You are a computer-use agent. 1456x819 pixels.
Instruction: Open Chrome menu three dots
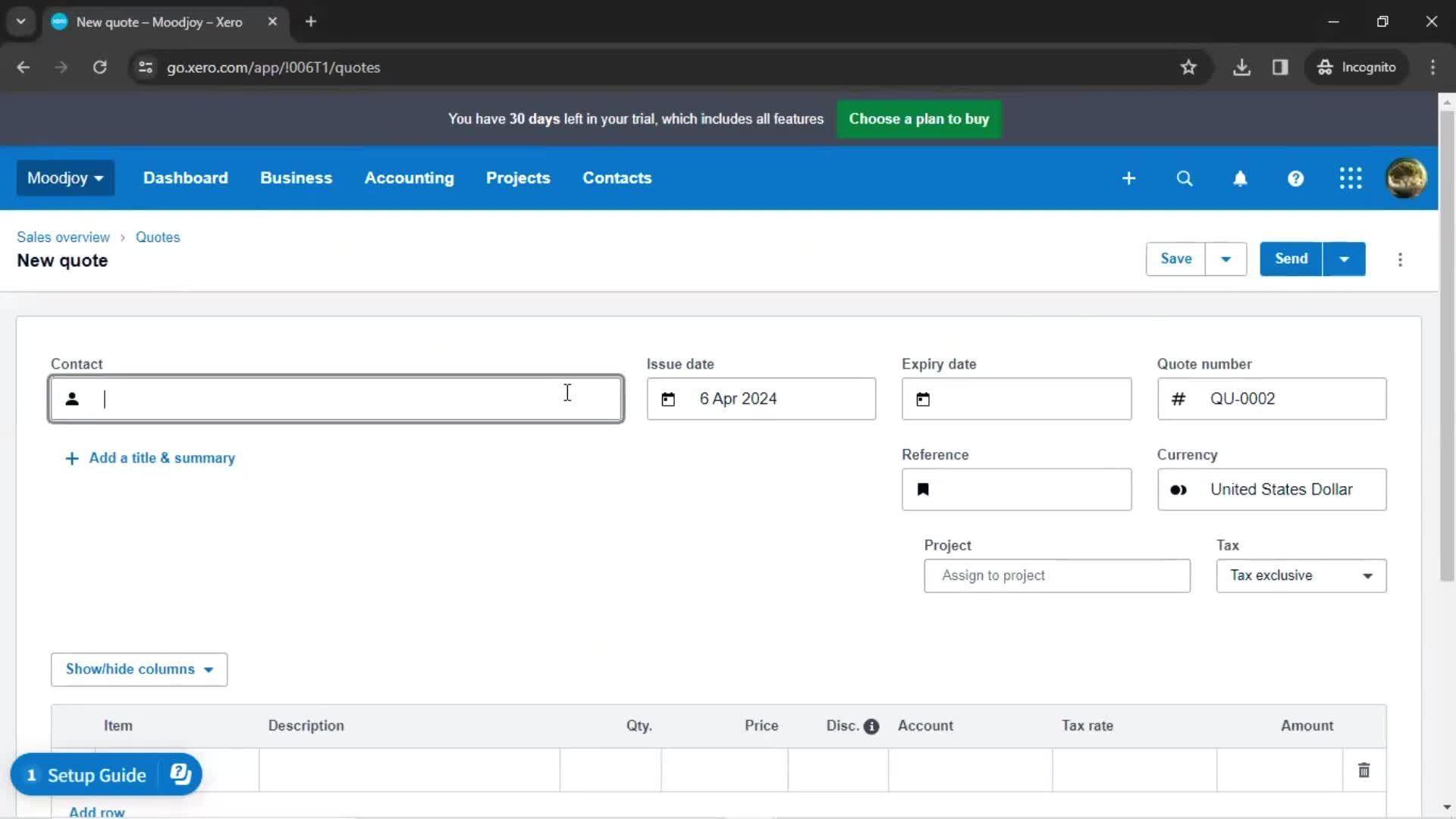1432,67
